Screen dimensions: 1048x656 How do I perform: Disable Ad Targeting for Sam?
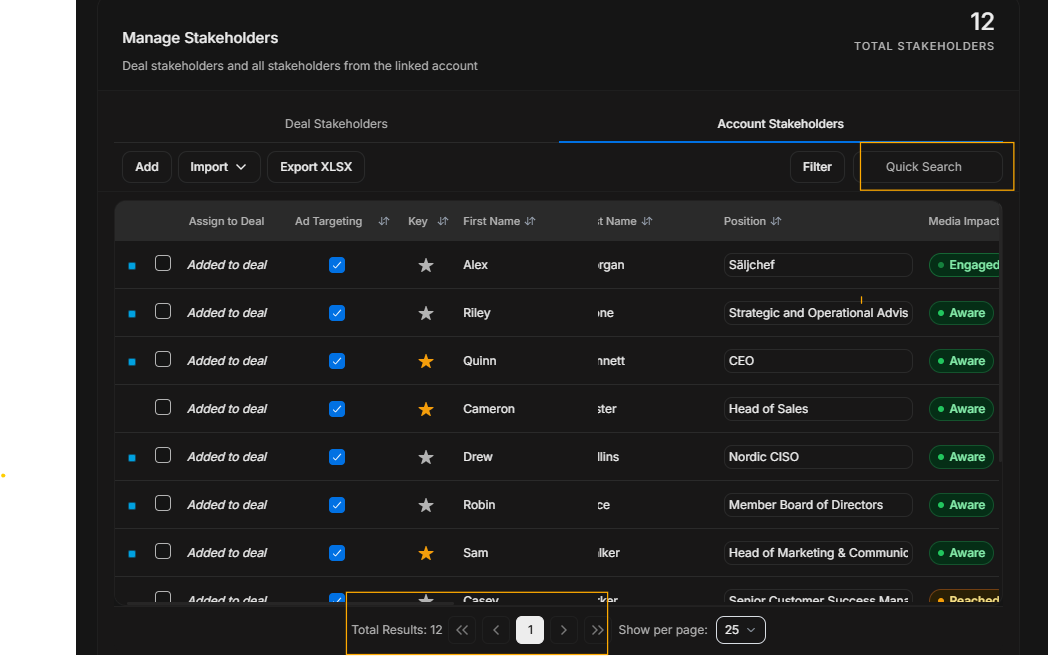337,553
